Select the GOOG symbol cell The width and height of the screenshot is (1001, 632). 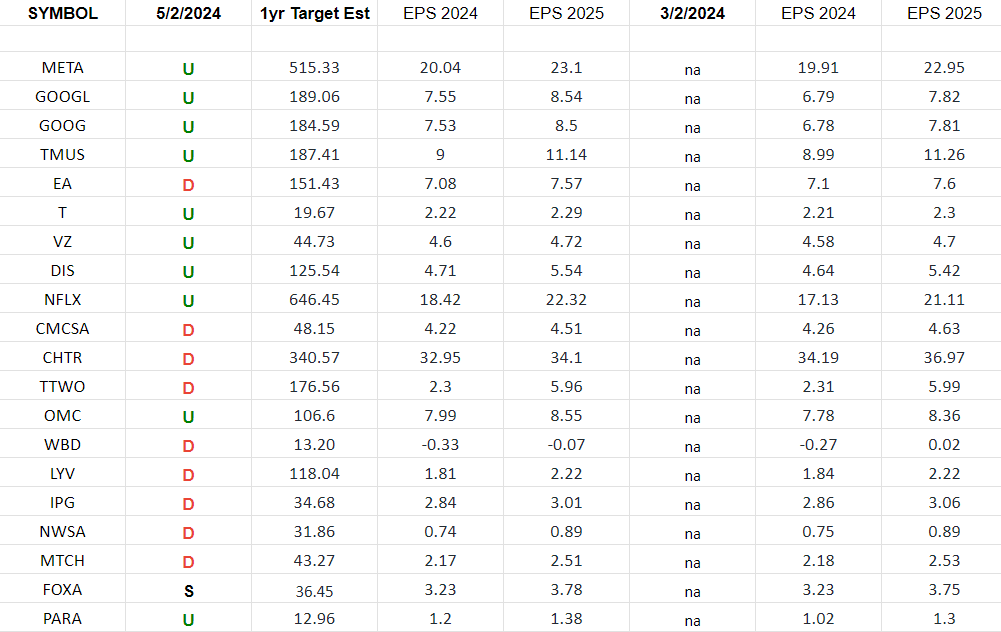click(63, 126)
